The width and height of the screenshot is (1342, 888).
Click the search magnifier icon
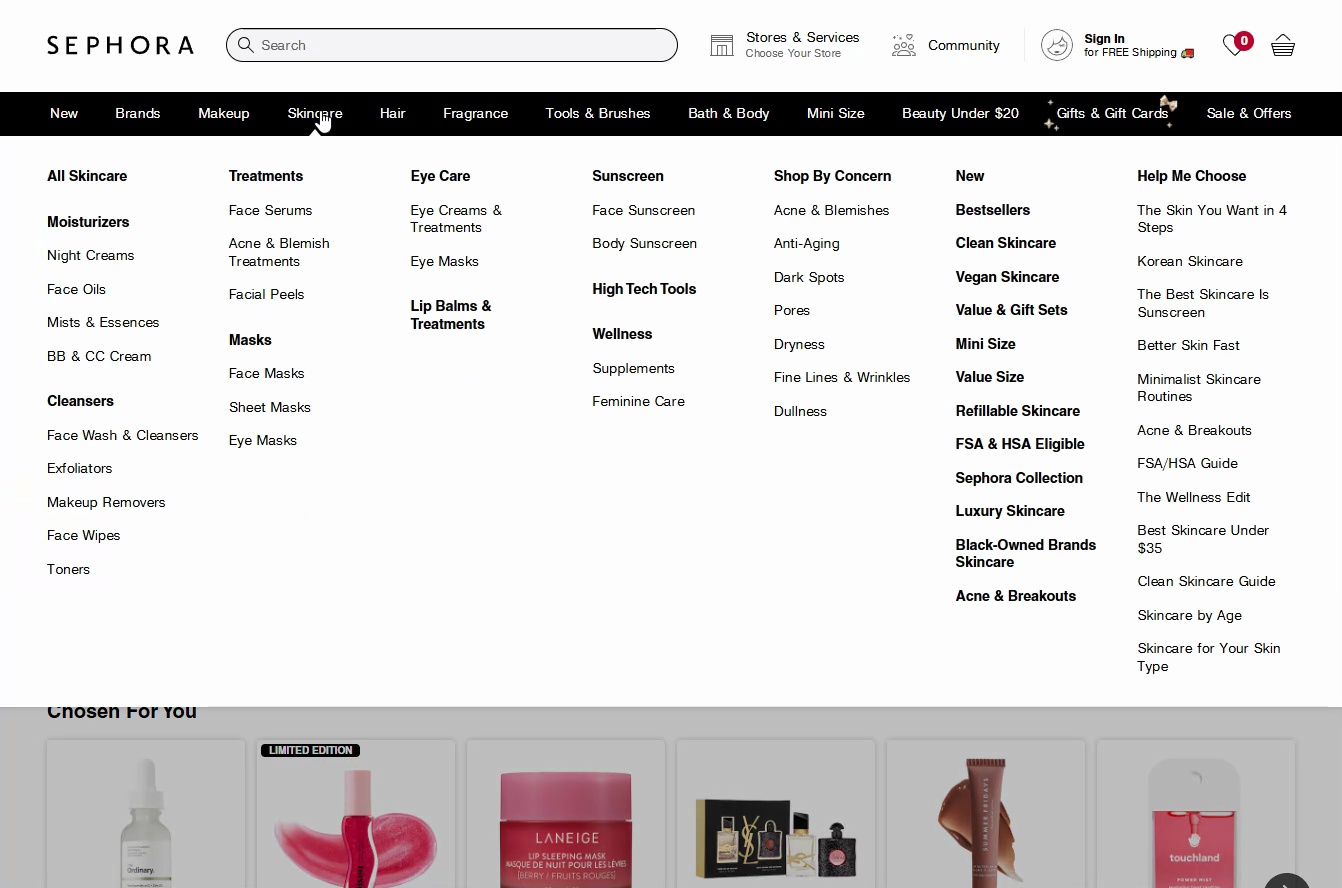pyautogui.click(x=246, y=45)
